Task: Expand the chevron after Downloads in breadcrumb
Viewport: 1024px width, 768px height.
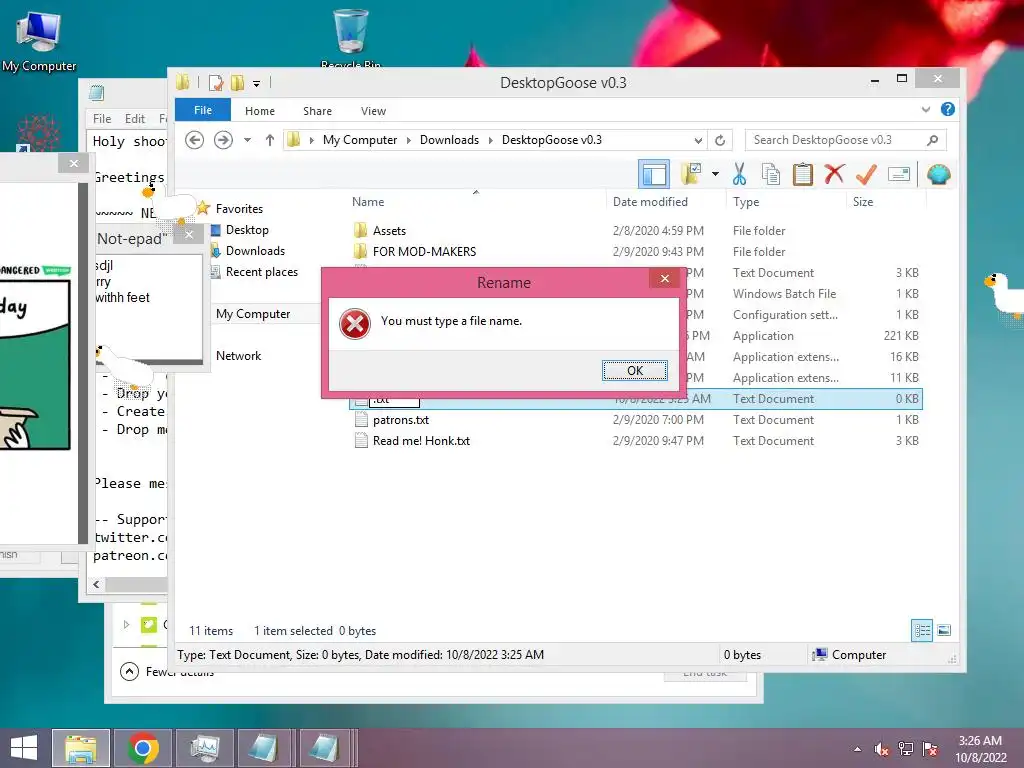Action: (x=490, y=140)
